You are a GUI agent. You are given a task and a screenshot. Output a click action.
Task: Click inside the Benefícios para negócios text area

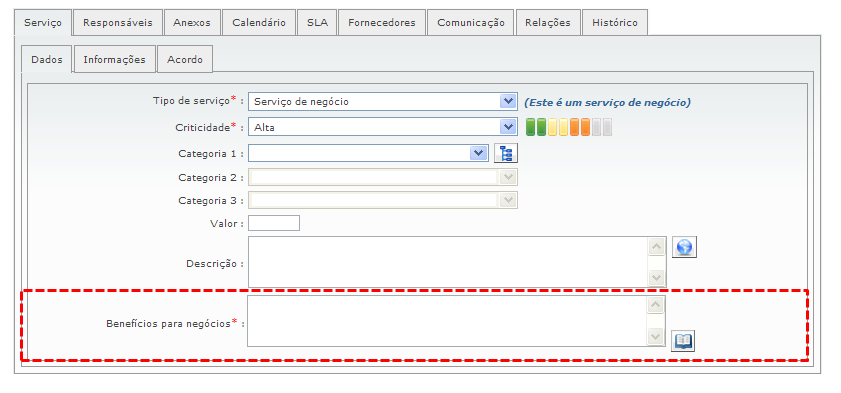pyautogui.click(x=447, y=321)
